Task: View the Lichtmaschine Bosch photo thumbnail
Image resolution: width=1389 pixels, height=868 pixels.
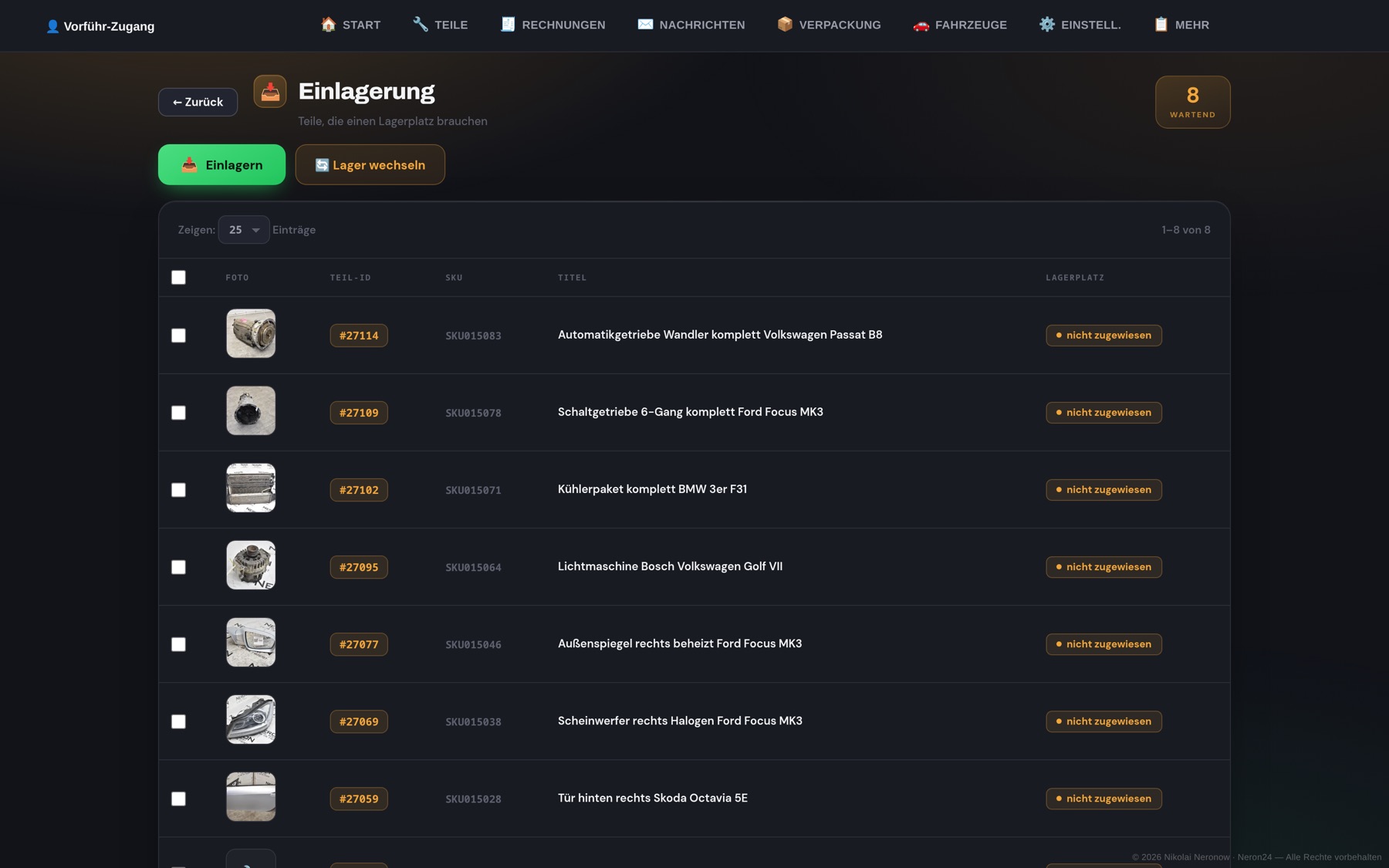Action: pyautogui.click(x=251, y=565)
